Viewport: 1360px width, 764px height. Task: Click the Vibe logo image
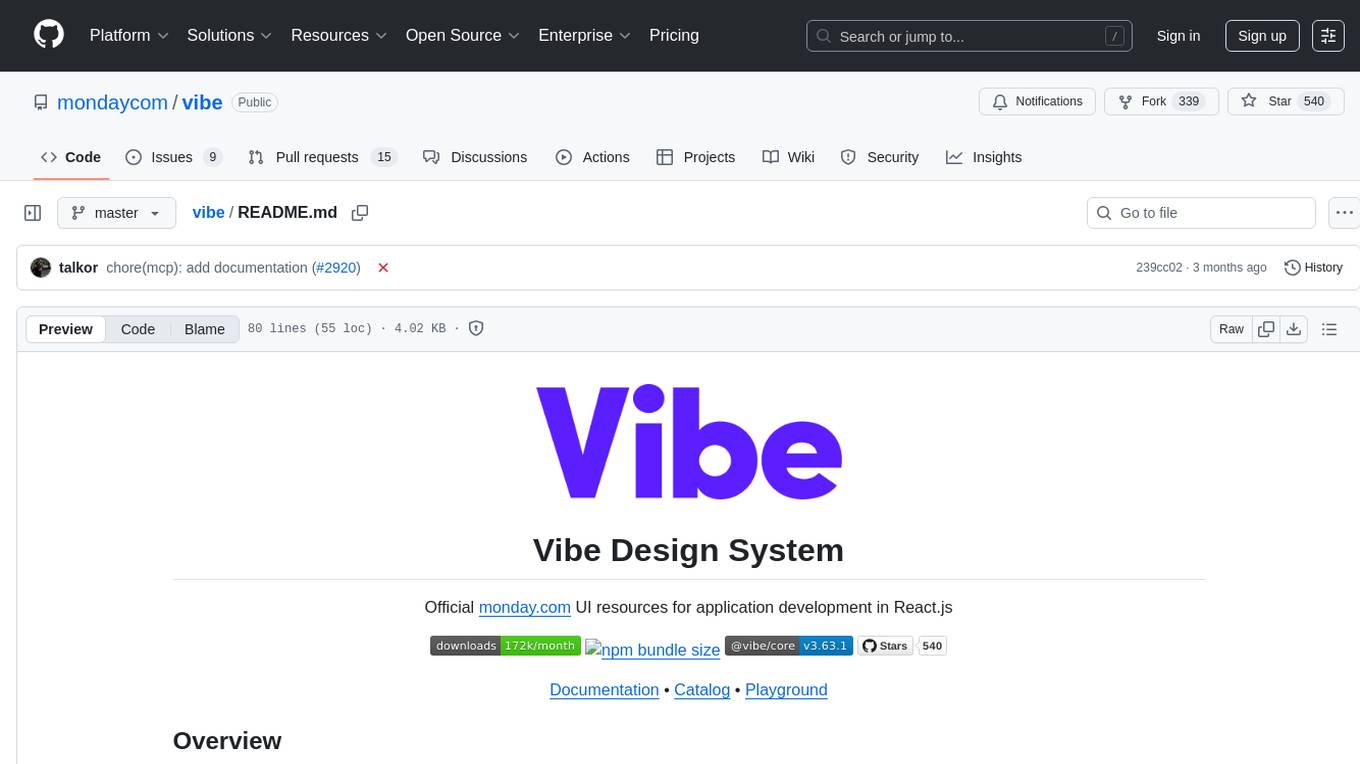[689, 441]
